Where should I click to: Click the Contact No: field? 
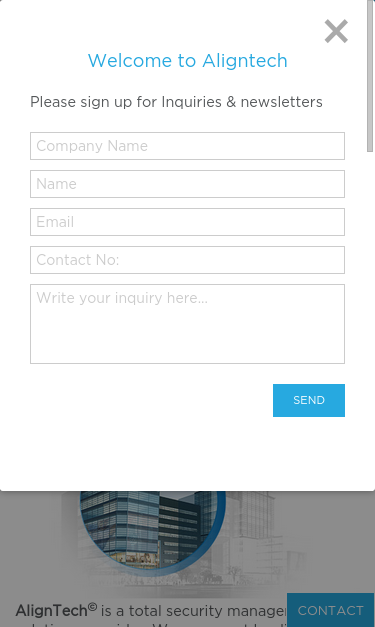tap(187, 260)
